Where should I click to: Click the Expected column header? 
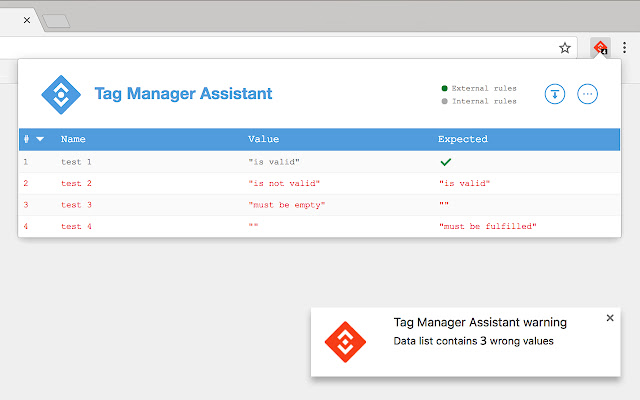tap(463, 139)
